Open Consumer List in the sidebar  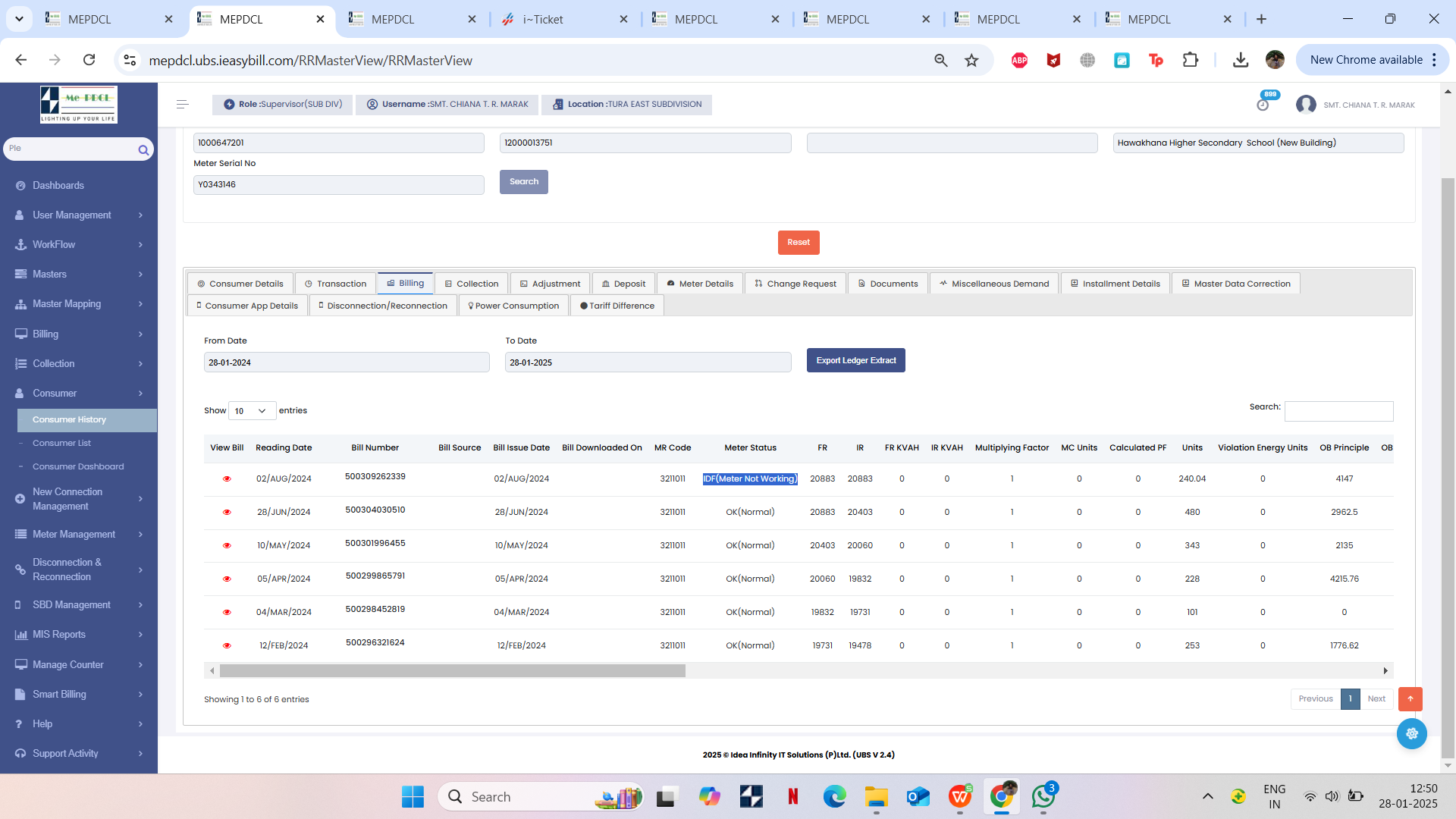61,444
